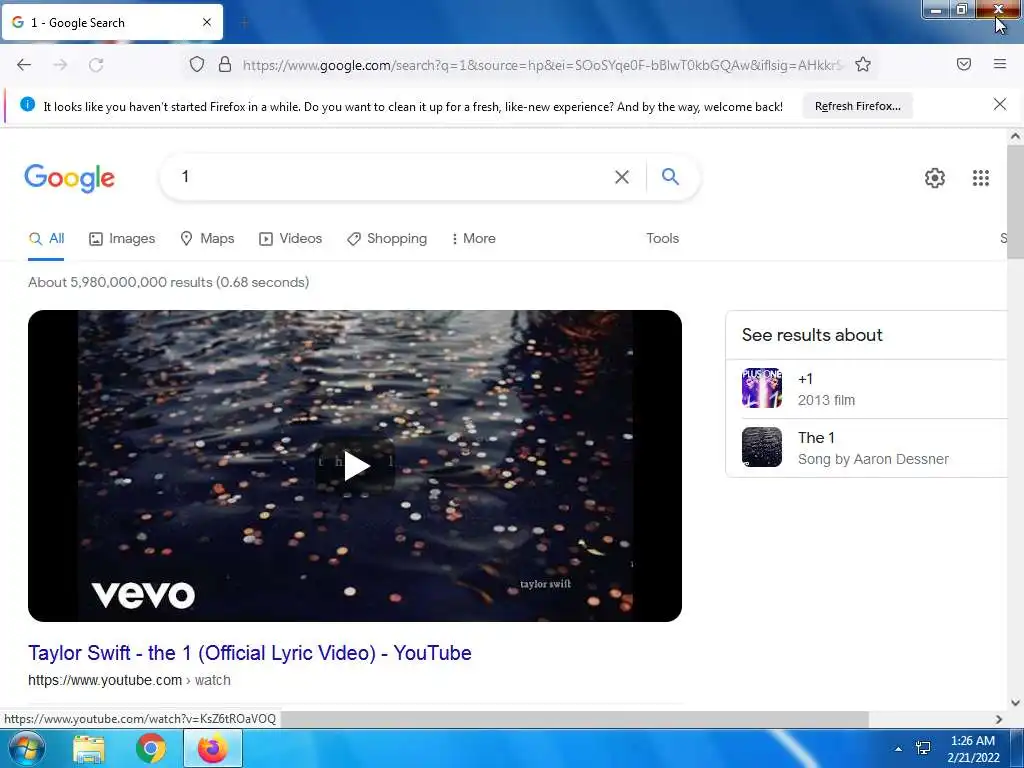1024x768 pixels.
Task: Click the 'See results about' heading
Action: tap(812, 334)
